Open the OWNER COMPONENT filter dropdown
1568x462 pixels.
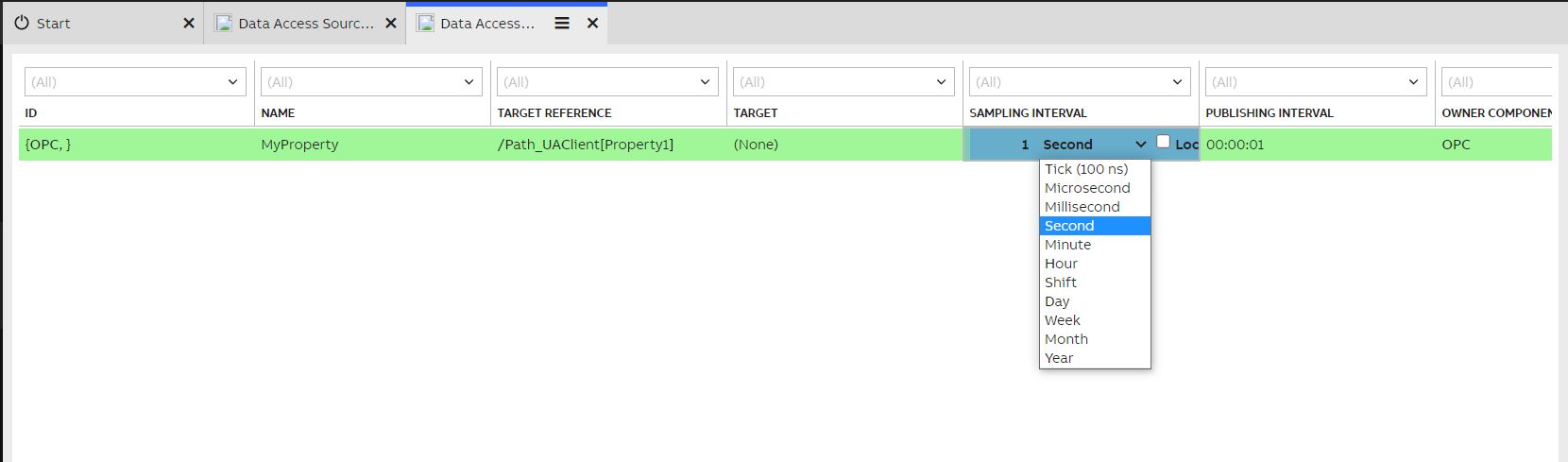pyautogui.click(x=1496, y=82)
